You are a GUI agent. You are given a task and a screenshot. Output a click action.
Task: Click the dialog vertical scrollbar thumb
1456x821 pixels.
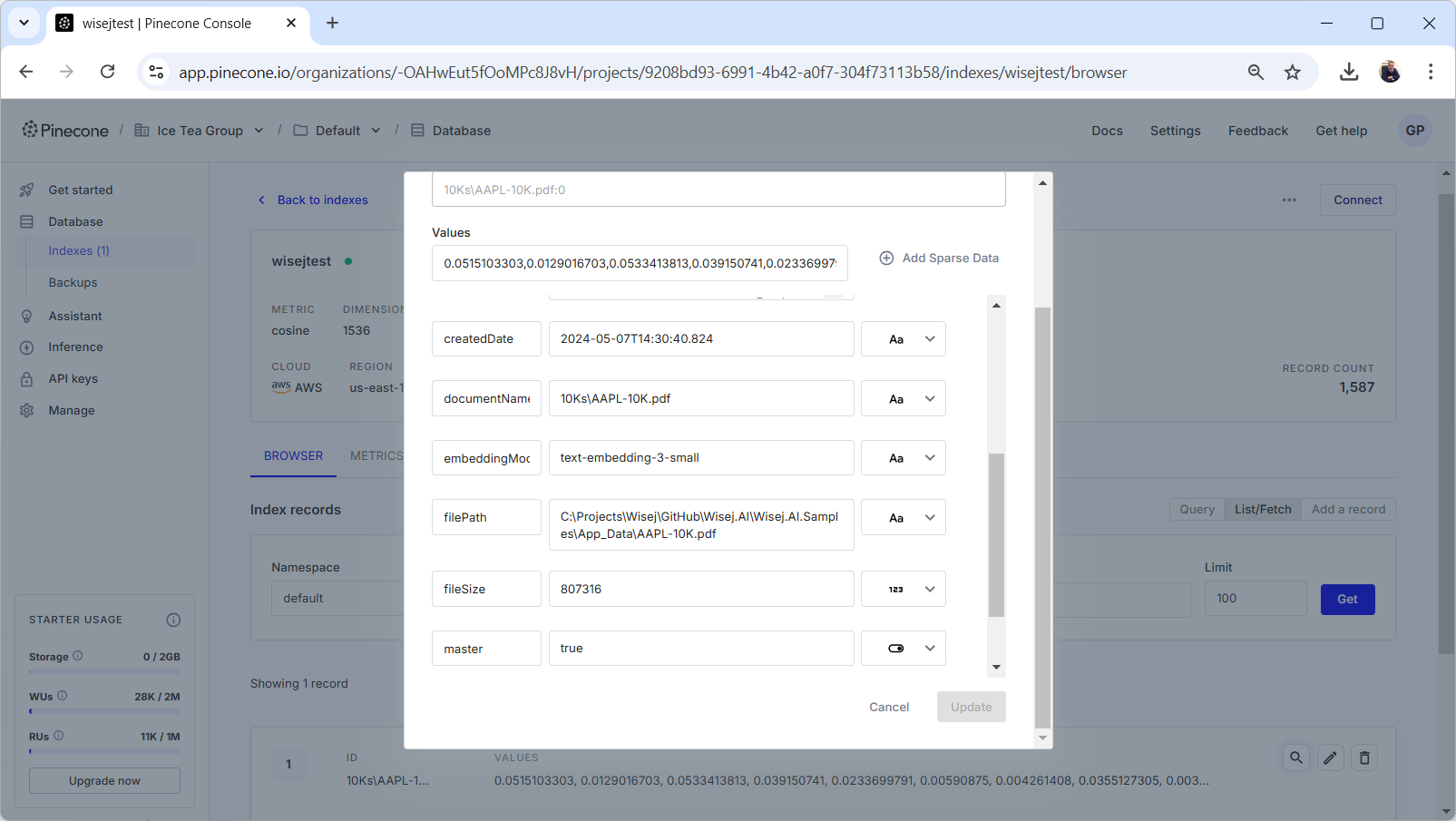(x=1043, y=517)
